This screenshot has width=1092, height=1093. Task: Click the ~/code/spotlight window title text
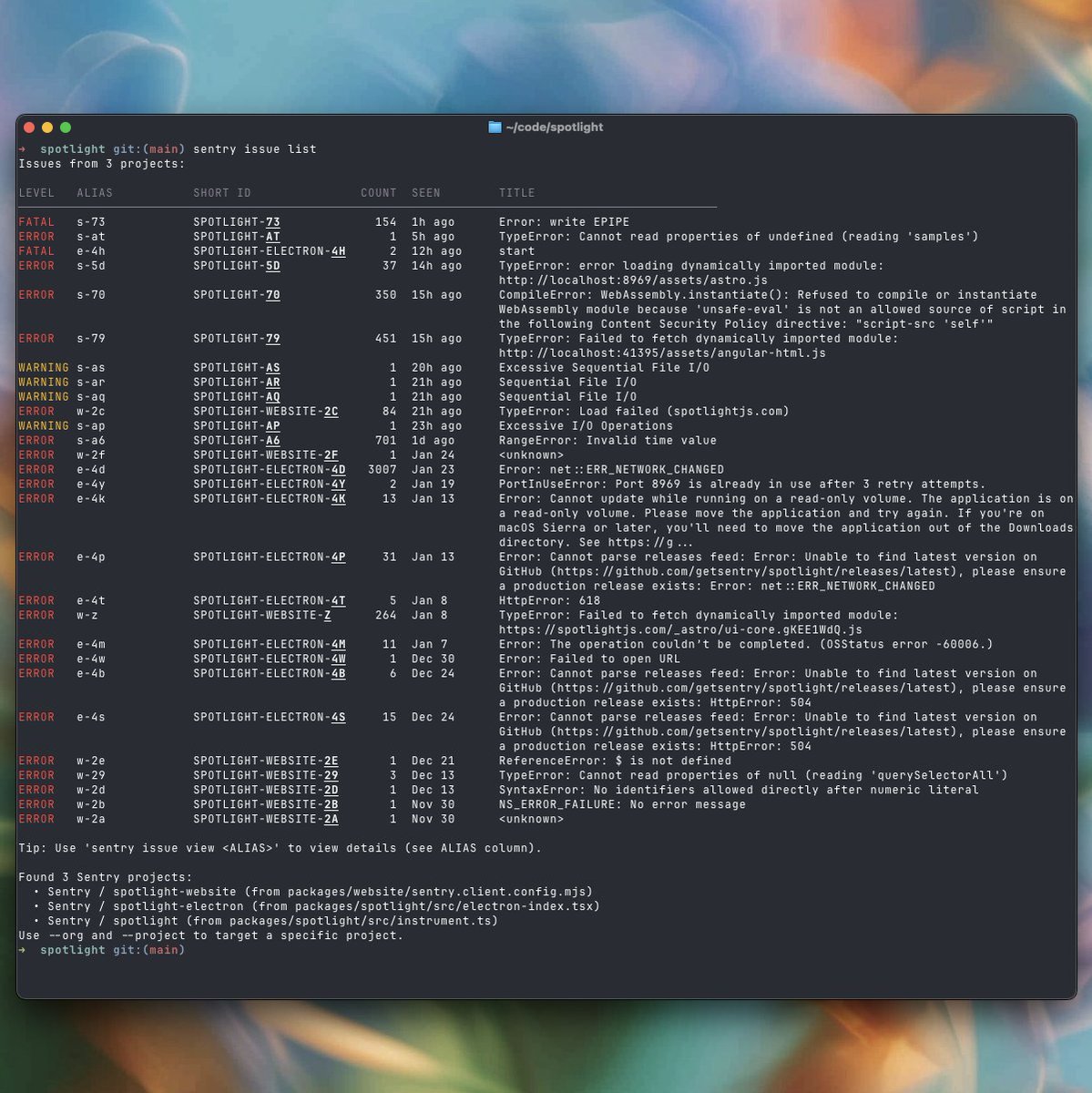pyautogui.click(x=555, y=128)
